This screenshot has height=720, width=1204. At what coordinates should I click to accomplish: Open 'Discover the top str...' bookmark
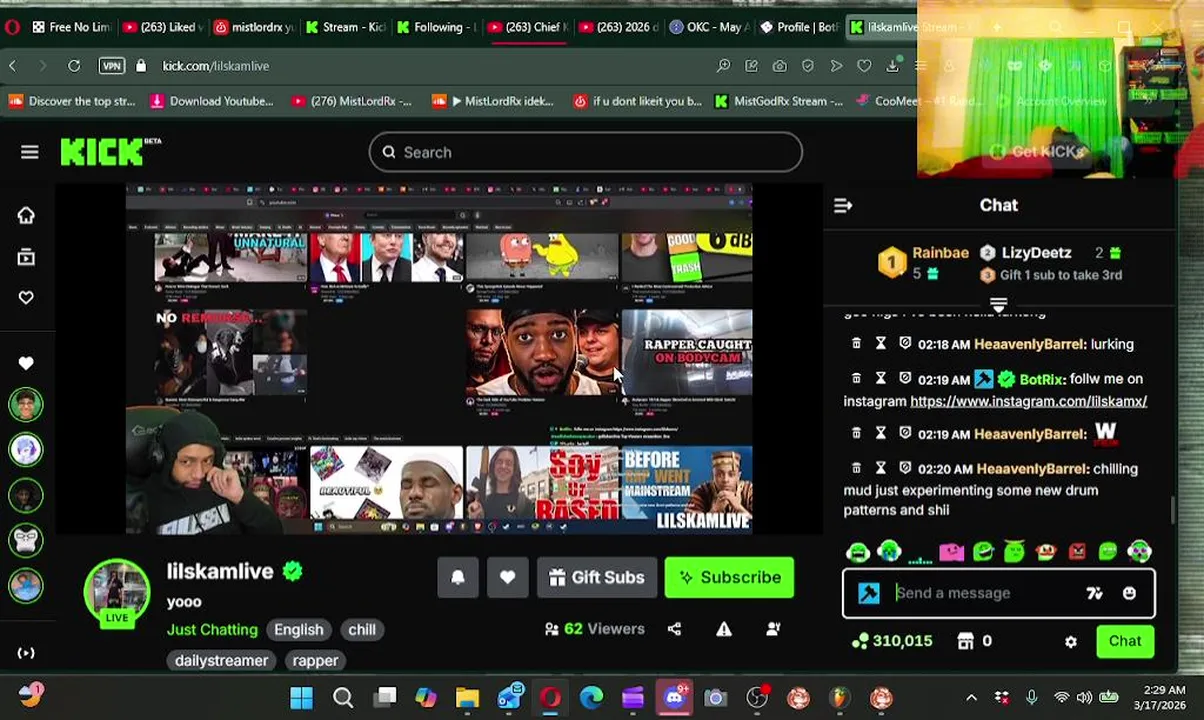71,101
